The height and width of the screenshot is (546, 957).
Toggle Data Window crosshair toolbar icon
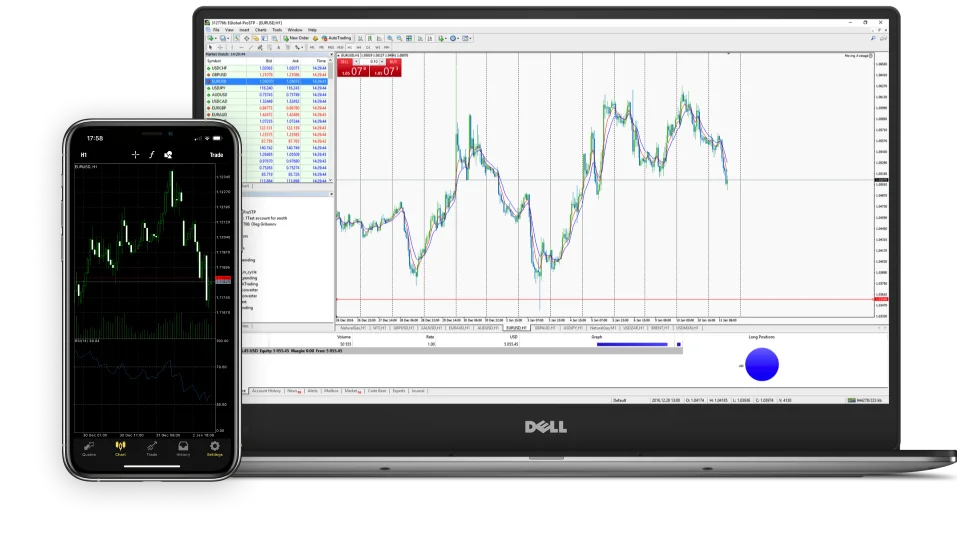247,38
